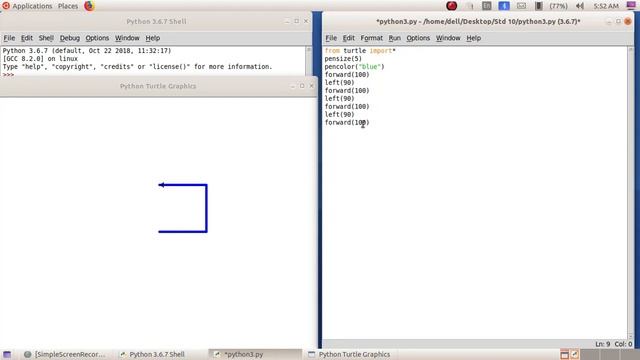Switch to Python Turtle Graphics taskbar button

pos(349,354)
